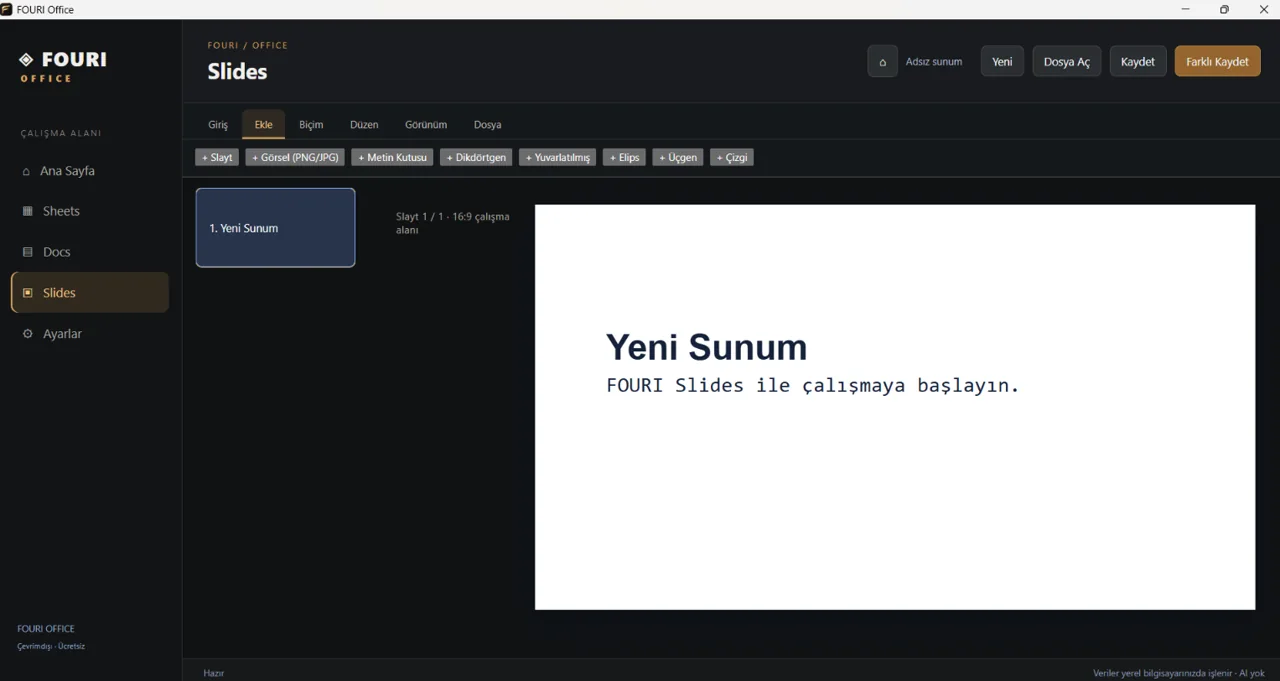1280x681 pixels.
Task: Switch to the Giriş tab
Action: point(218,125)
